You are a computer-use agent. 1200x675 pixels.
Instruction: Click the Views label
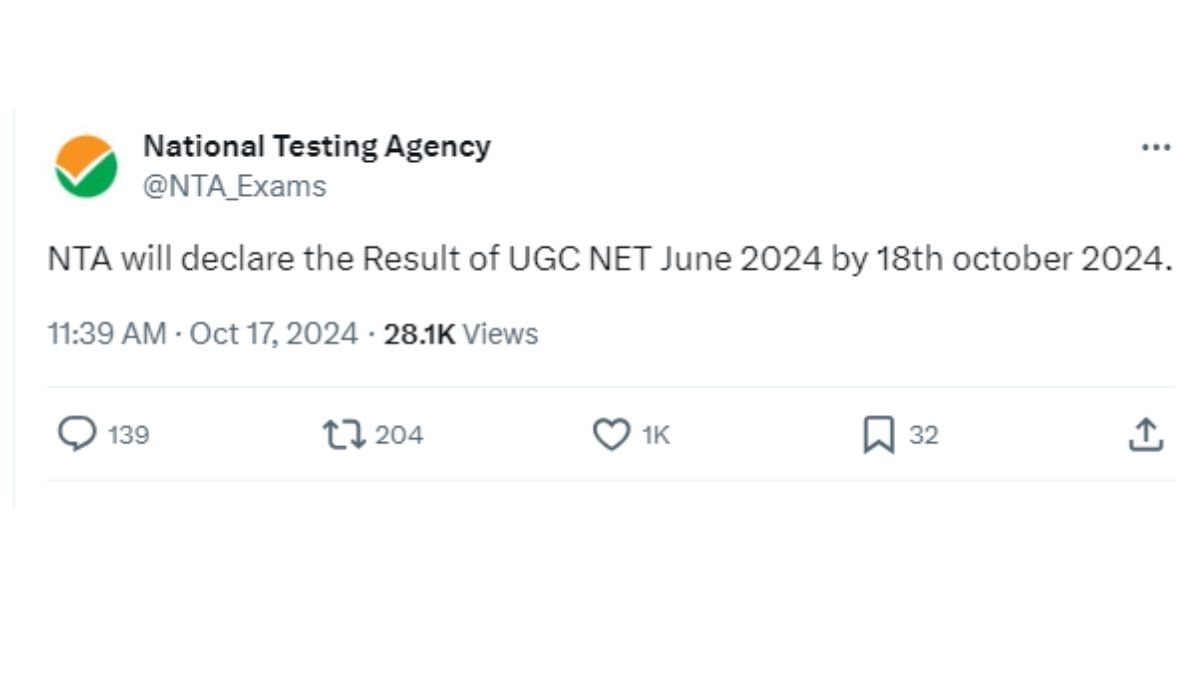500,333
